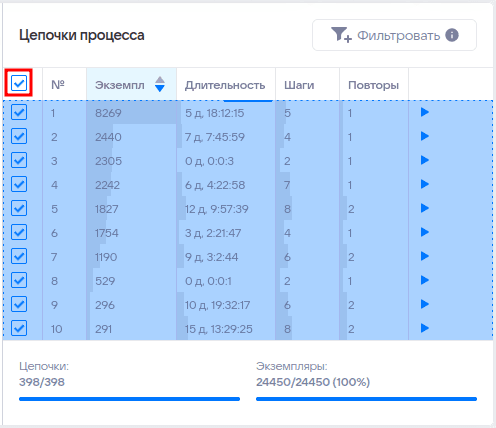The image size is (496, 428).
Task: Play the chain with 1754 instances
Action: click(424, 232)
